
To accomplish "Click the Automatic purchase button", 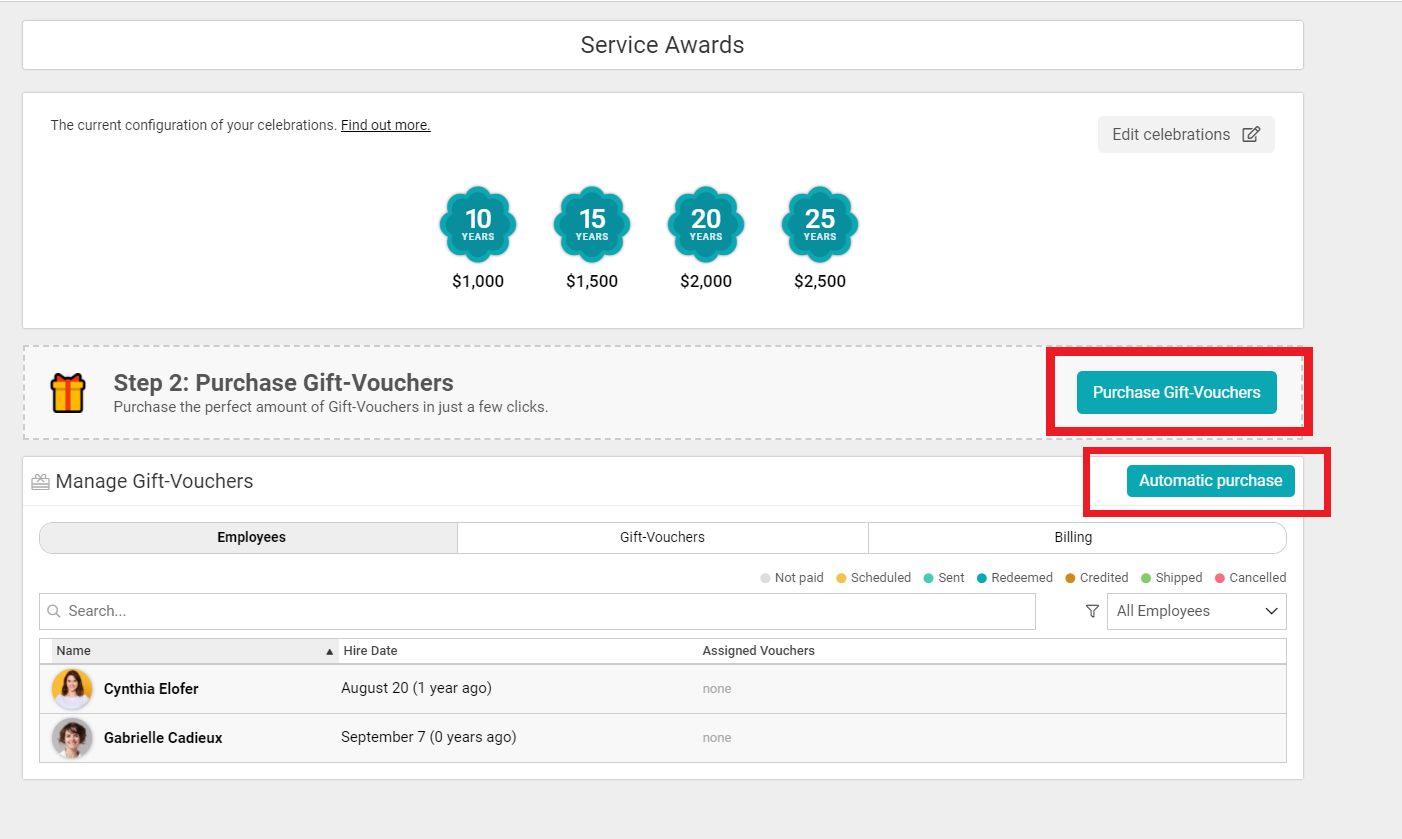I will [1210, 481].
